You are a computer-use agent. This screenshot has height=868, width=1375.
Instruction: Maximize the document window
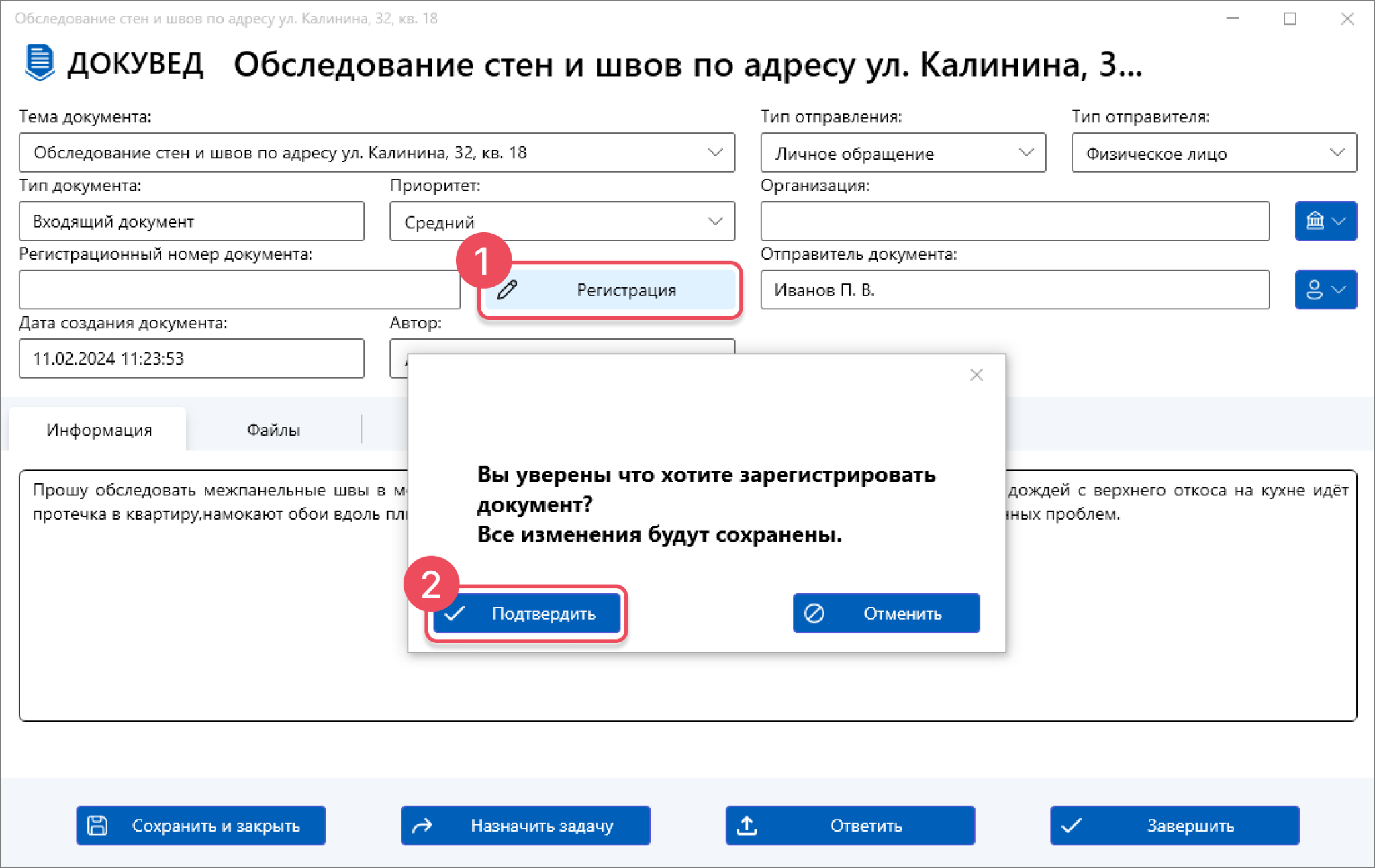click(x=1290, y=19)
